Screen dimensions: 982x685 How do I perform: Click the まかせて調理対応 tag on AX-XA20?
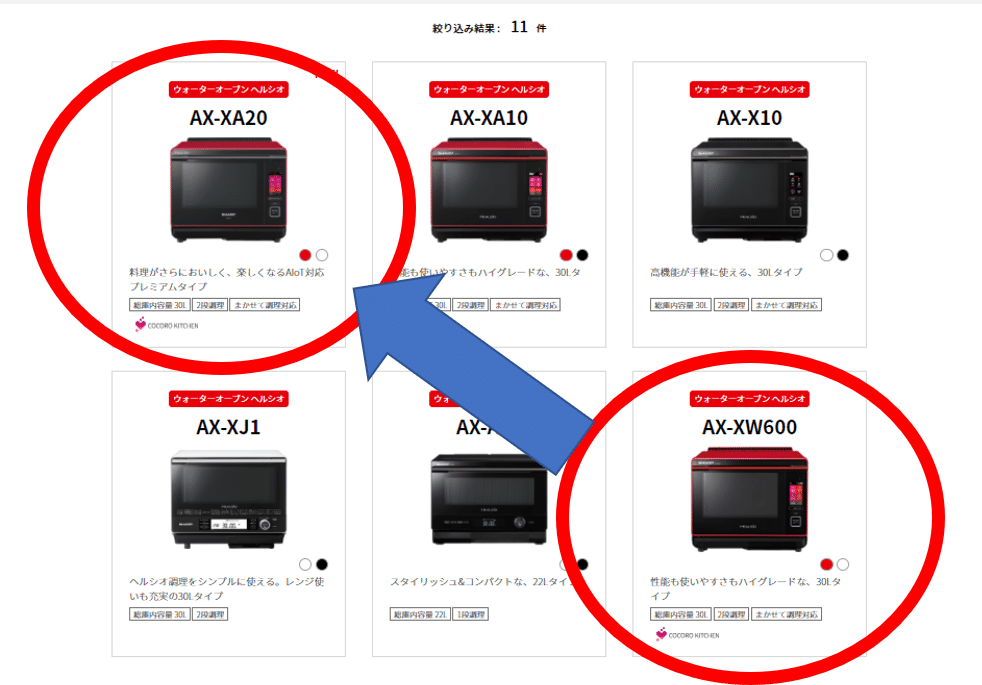pyautogui.click(x=265, y=305)
